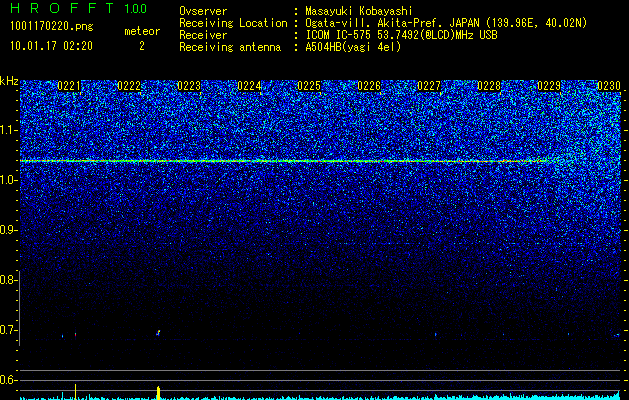Click the 0.9 kHz axis label

pos(8,230)
